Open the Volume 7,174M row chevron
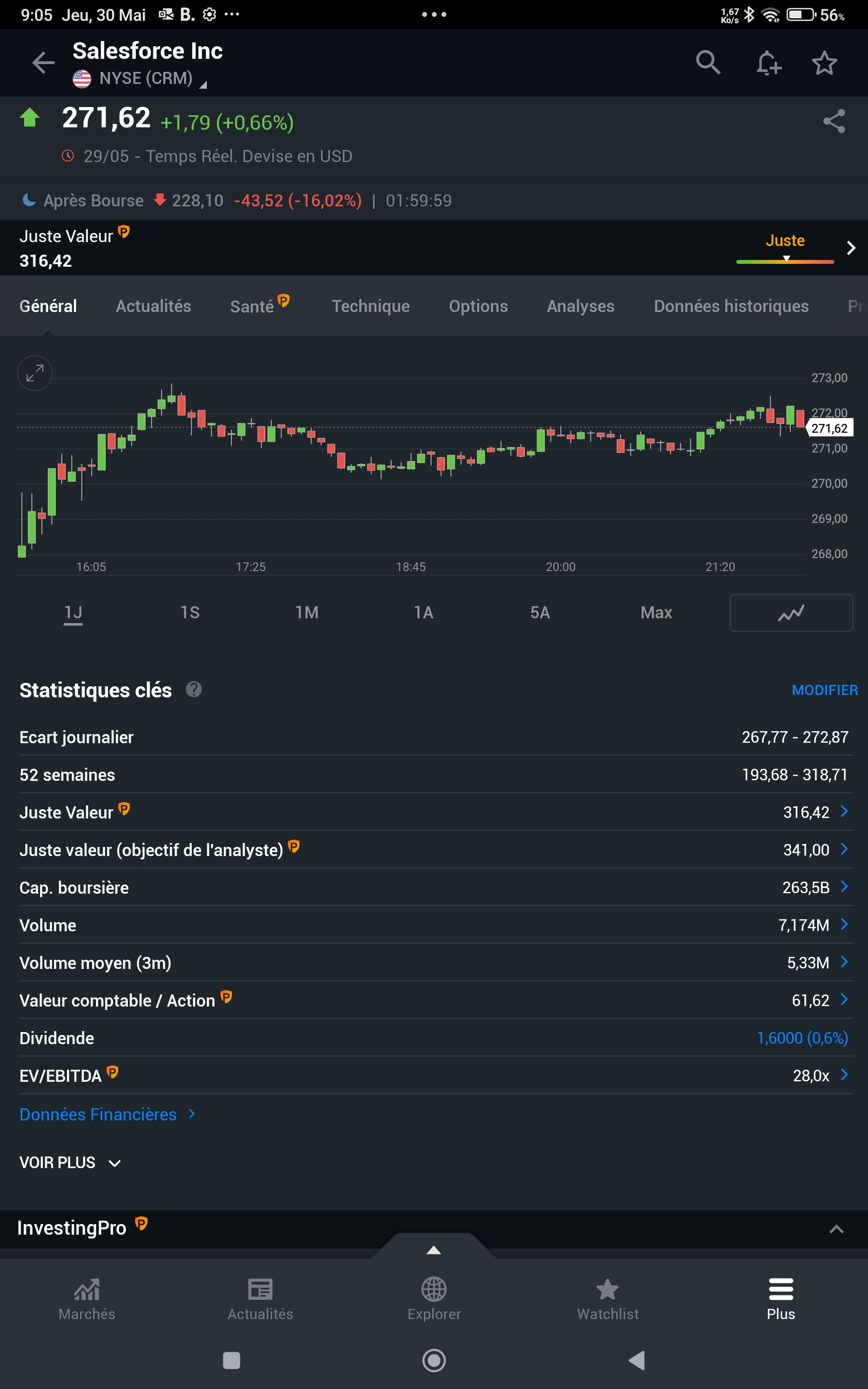868x1389 pixels. (844, 924)
